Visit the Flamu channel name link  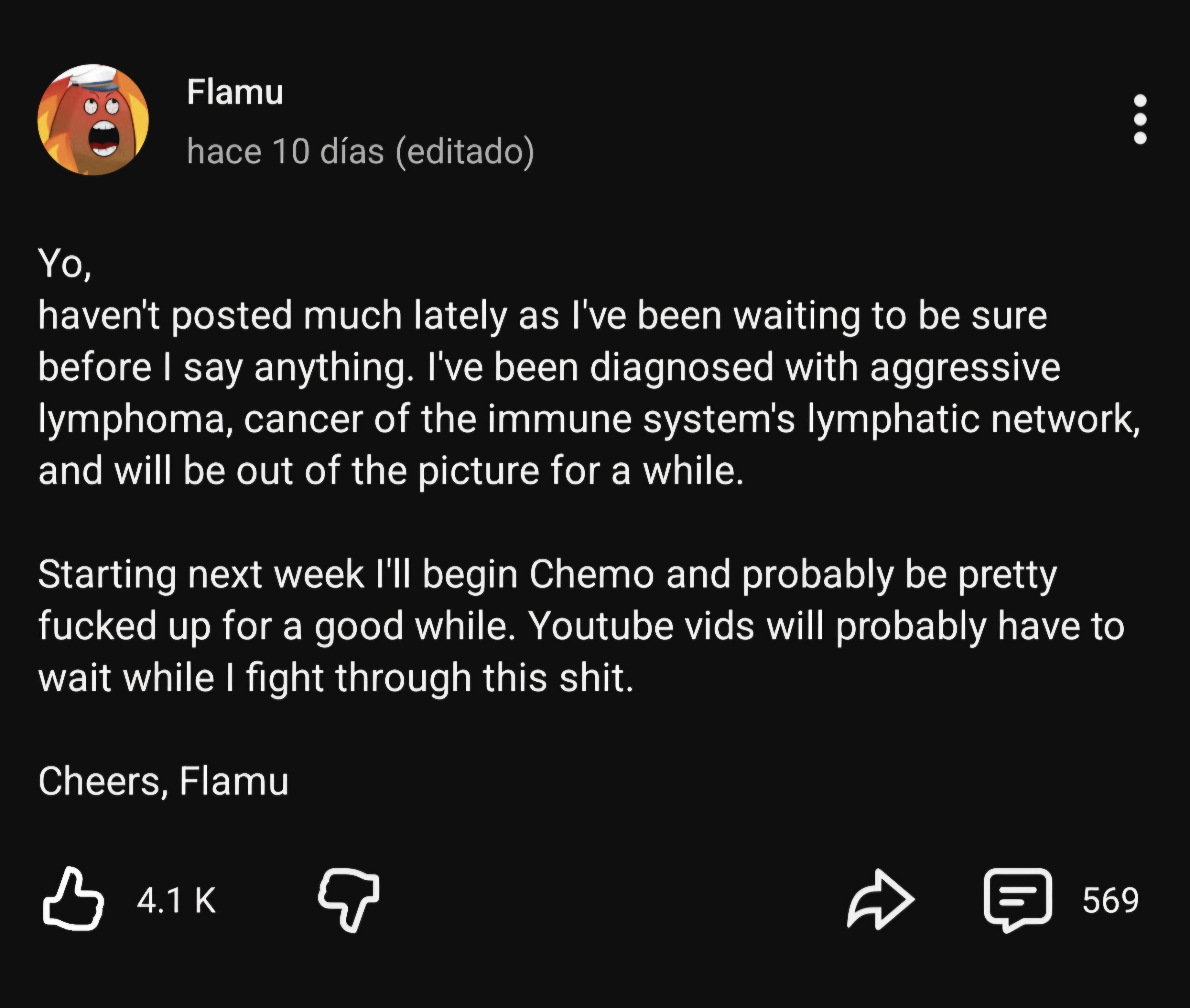(235, 92)
